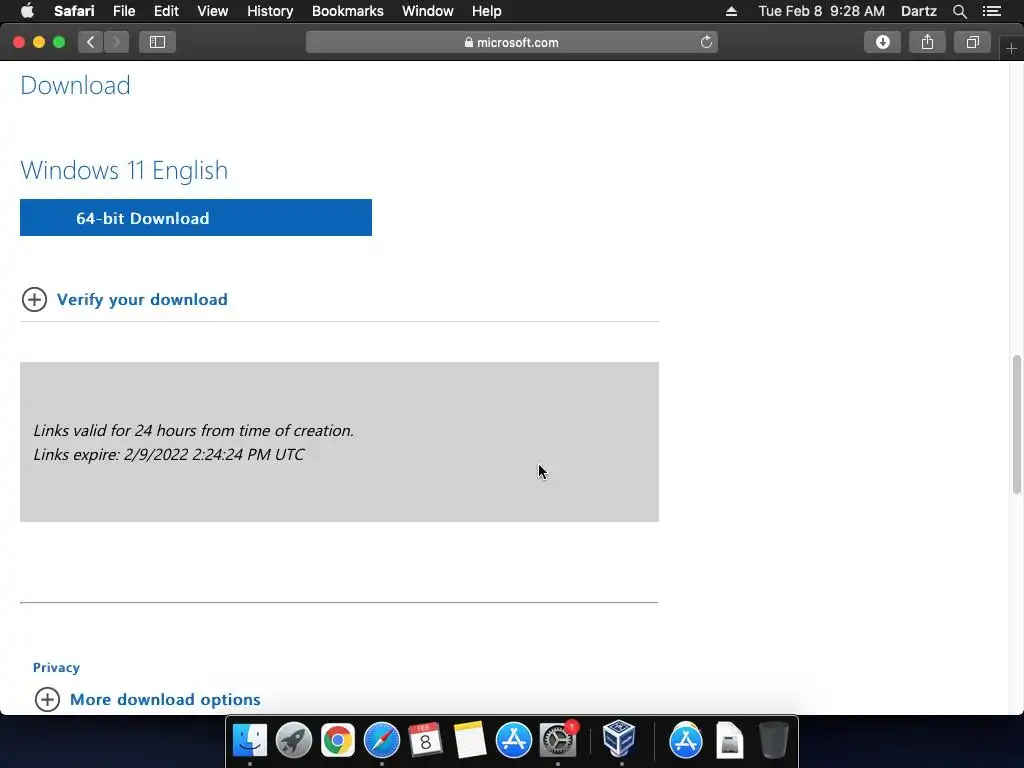
Task: Open the Window menu
Action: pyautogui.click(x=428, y=11)
